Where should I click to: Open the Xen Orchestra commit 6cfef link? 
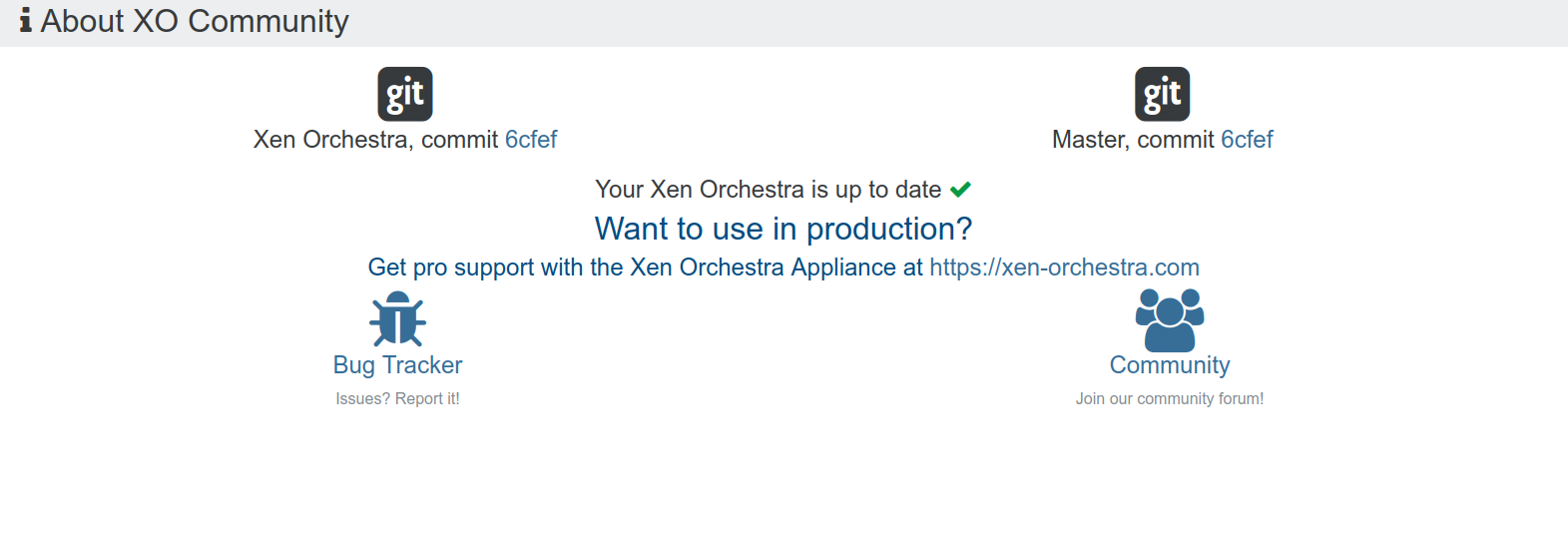(x=530, y=140)
